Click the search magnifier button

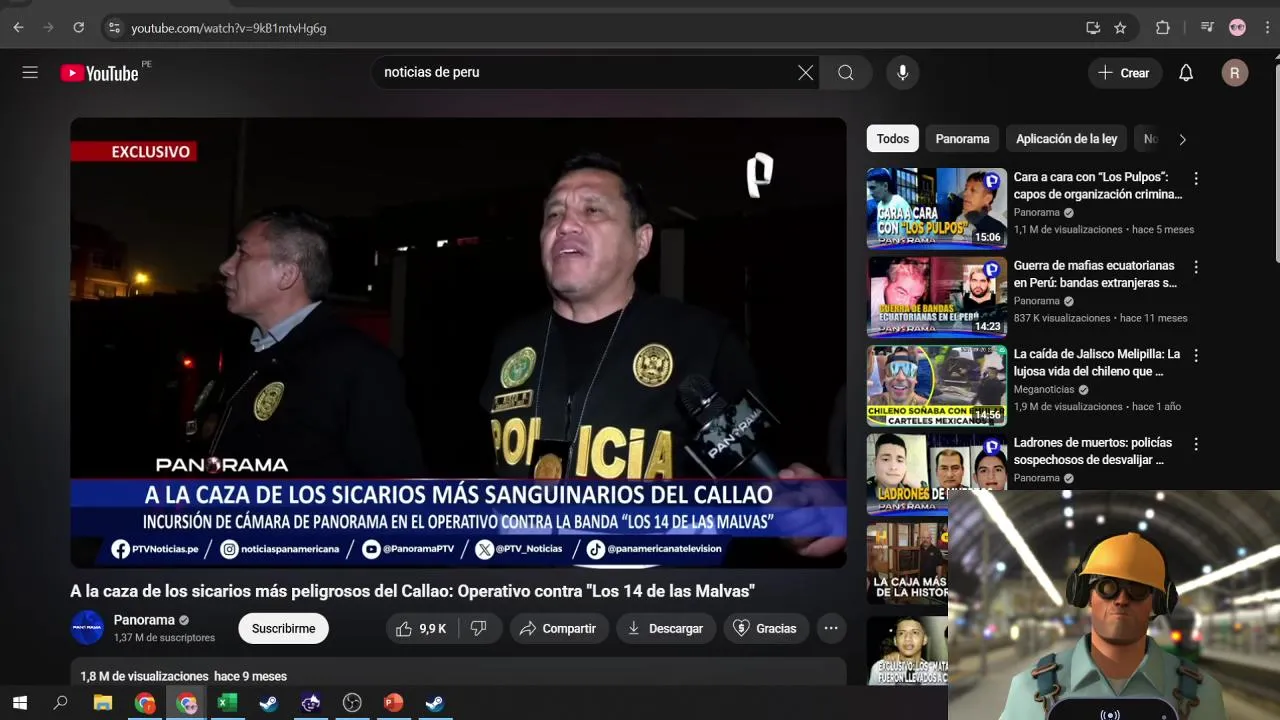click(x=846, y=73)
